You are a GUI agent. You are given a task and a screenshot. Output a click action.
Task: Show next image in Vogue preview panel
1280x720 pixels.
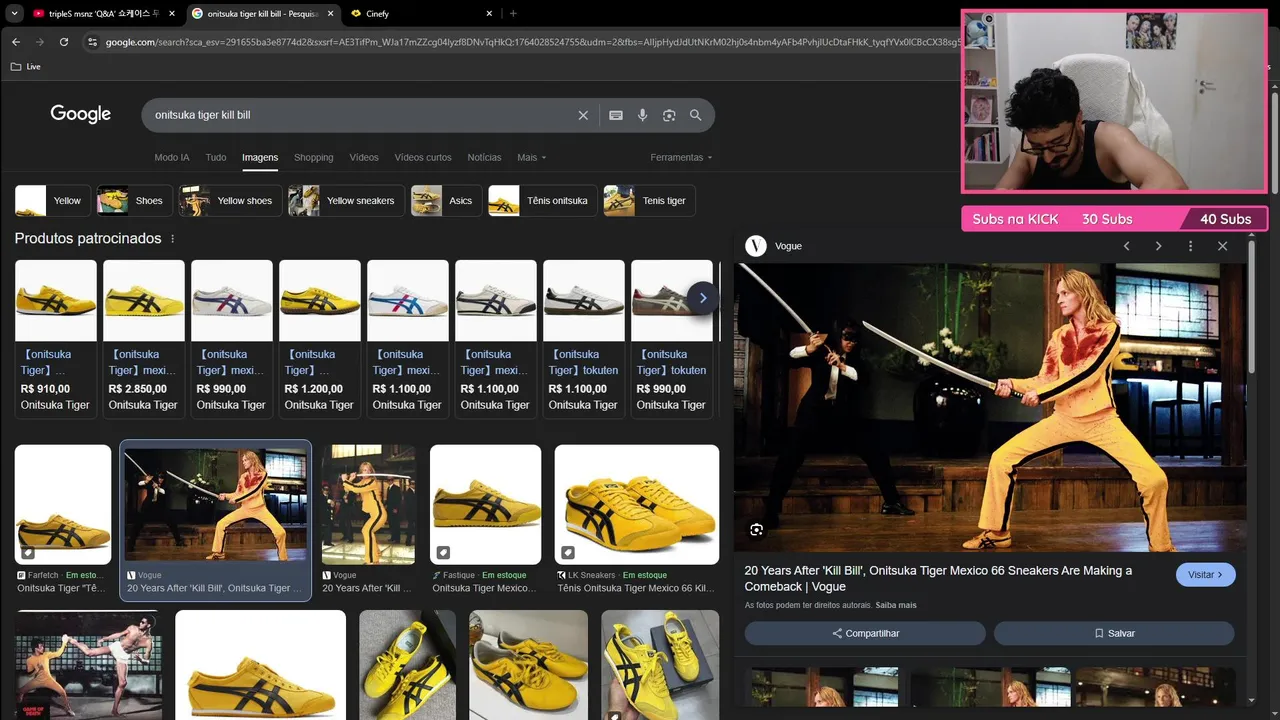tap(1158, 246)
